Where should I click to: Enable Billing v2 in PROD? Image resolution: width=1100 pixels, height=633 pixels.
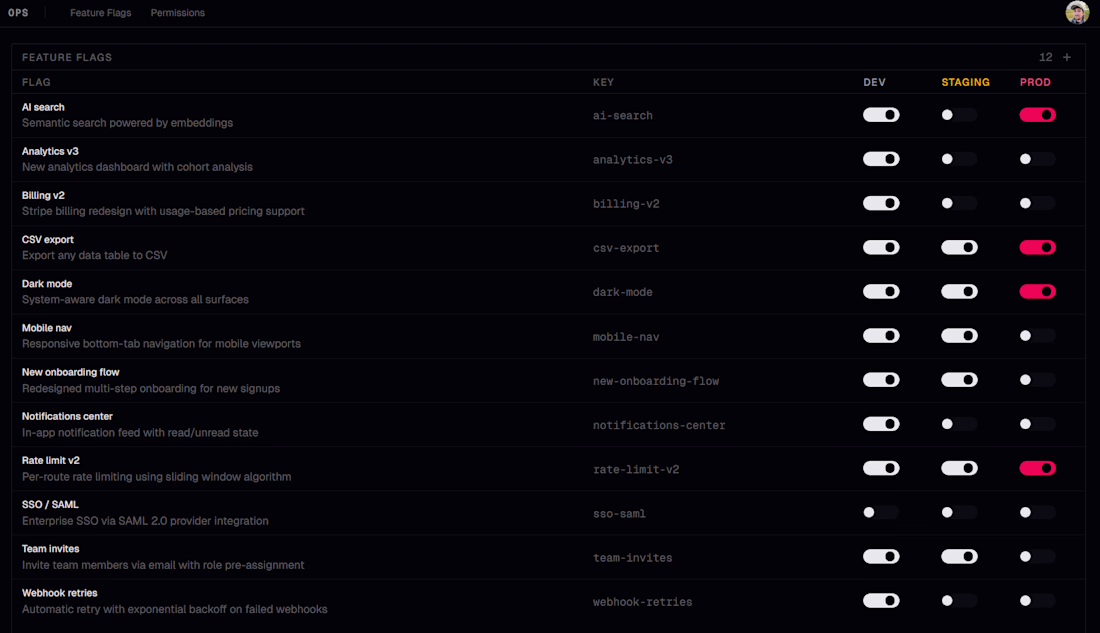[x=1037, y=203]
